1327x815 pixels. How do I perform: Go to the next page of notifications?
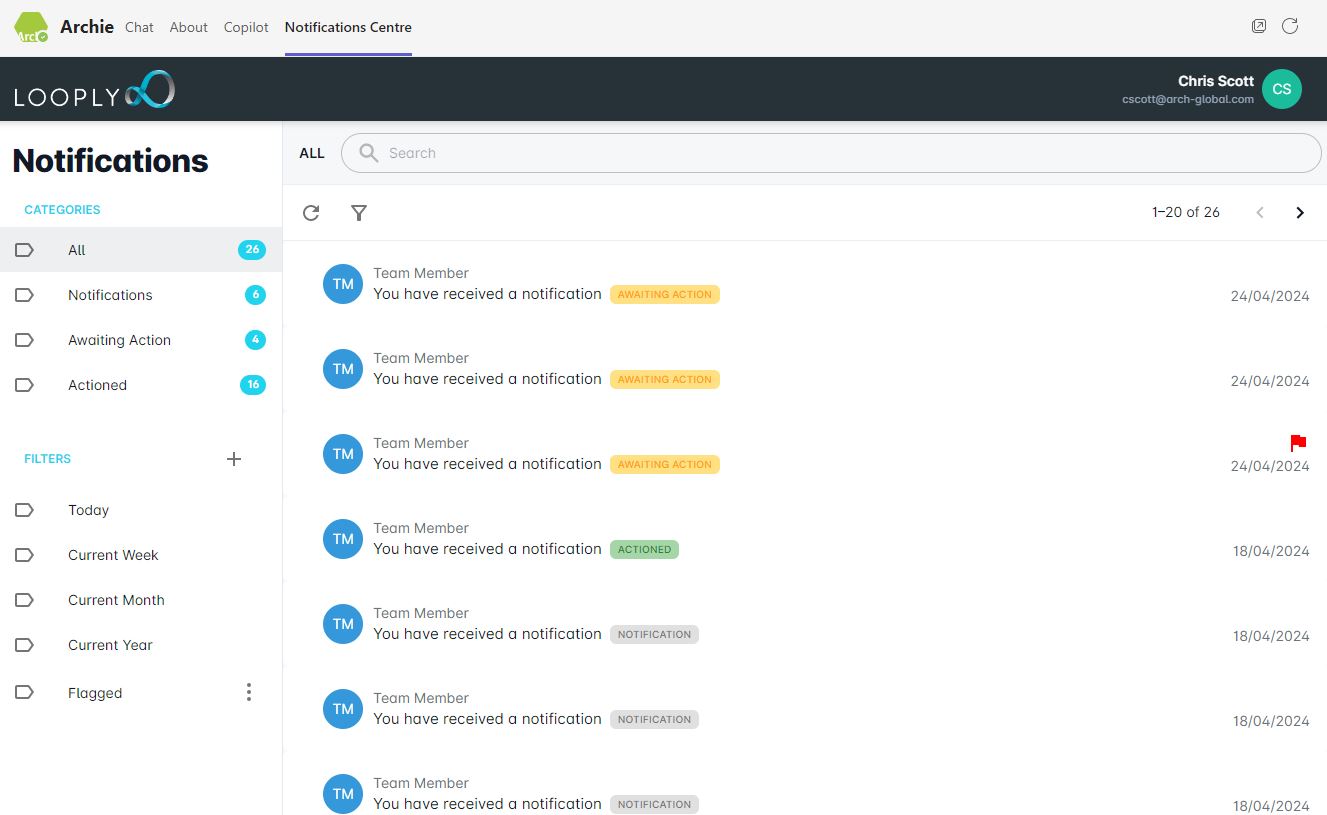[1300, 212]
